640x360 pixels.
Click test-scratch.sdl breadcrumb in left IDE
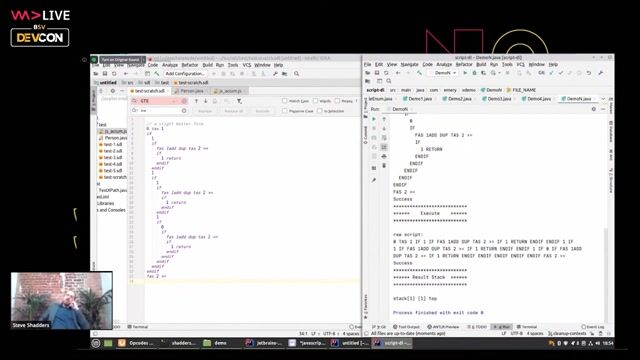click(x=191, y=82)
